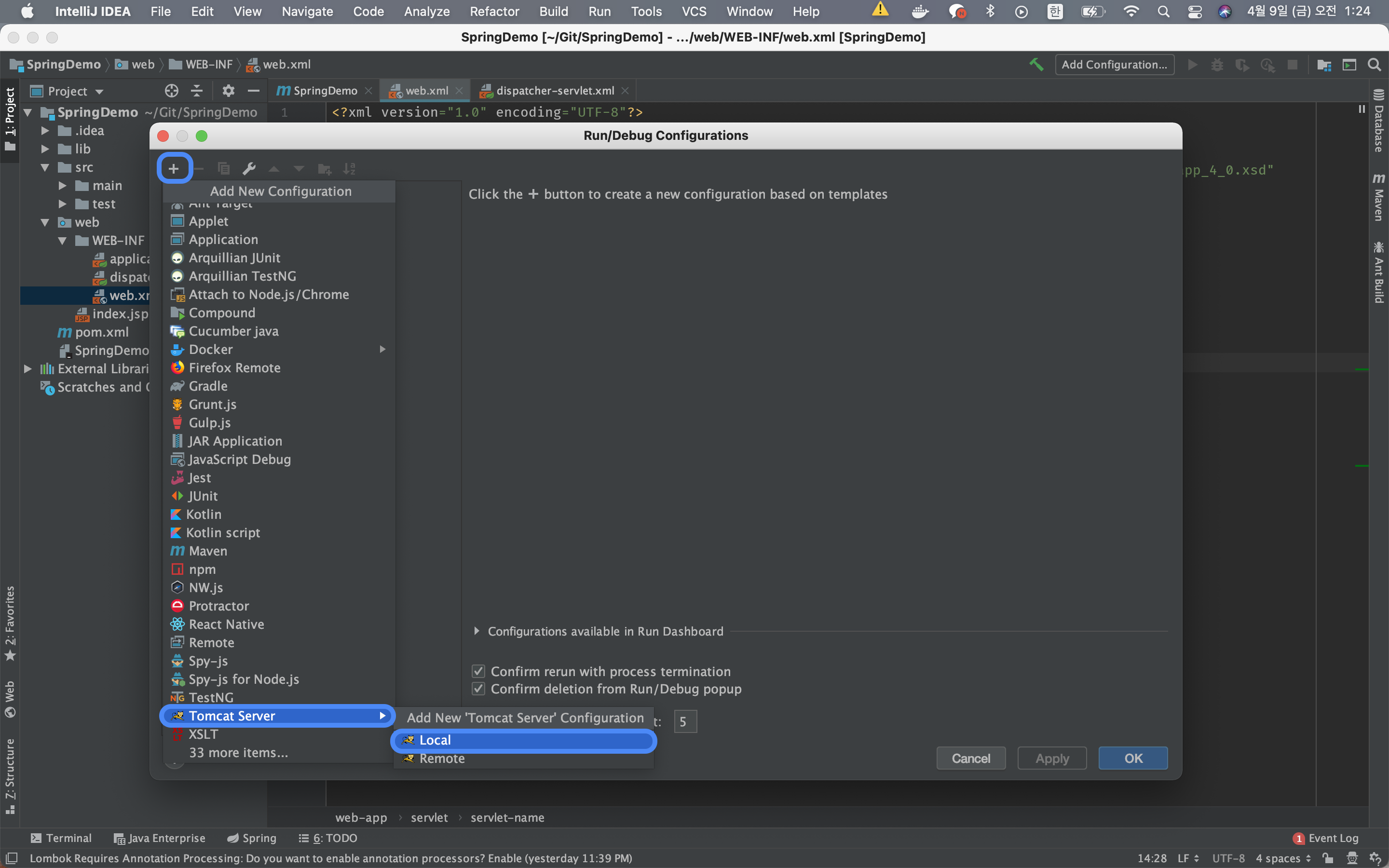Click the temporary configurations limit field

coord(685,721)
